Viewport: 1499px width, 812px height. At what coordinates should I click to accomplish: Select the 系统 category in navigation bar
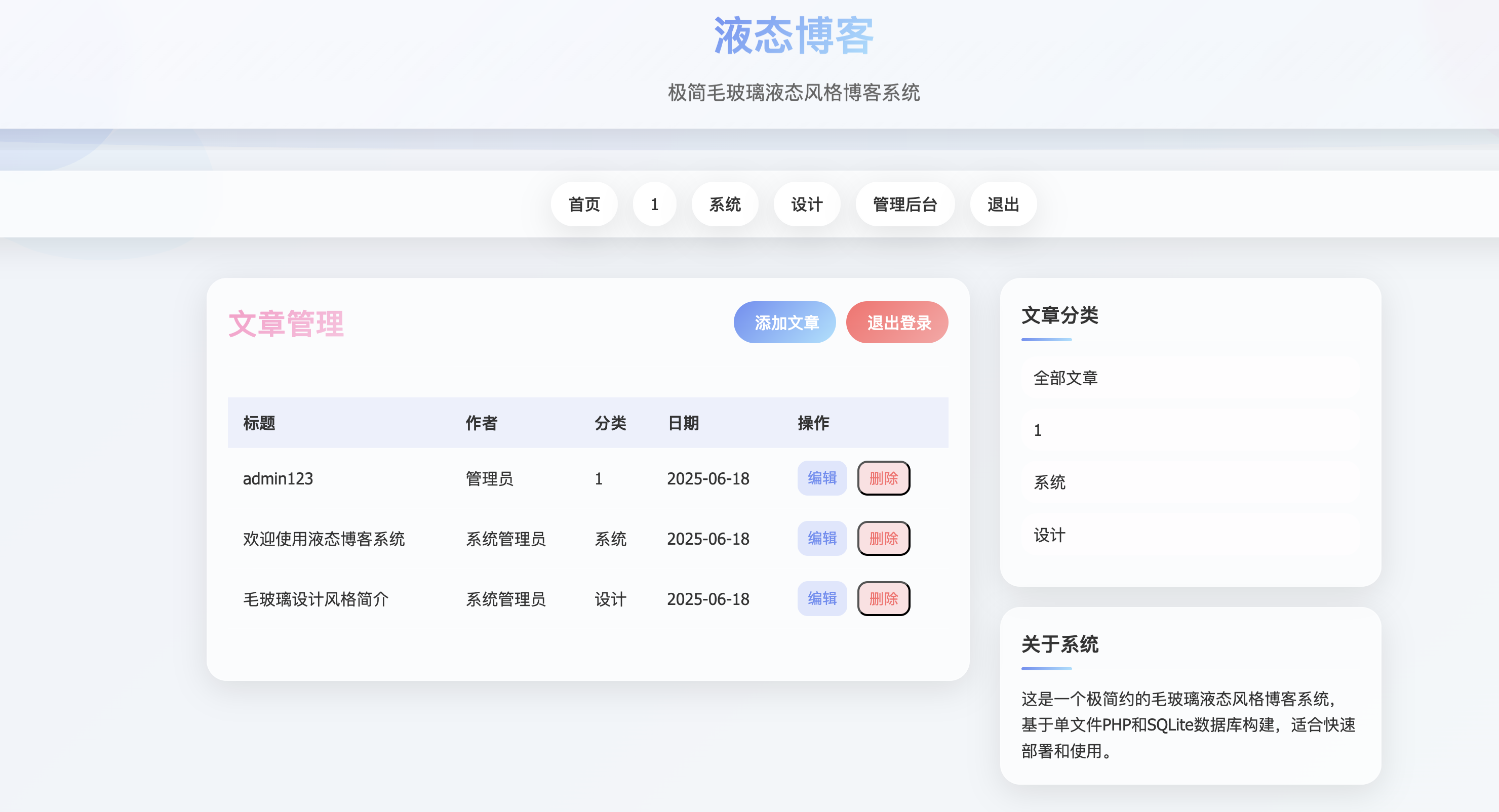tap(725, 204)
